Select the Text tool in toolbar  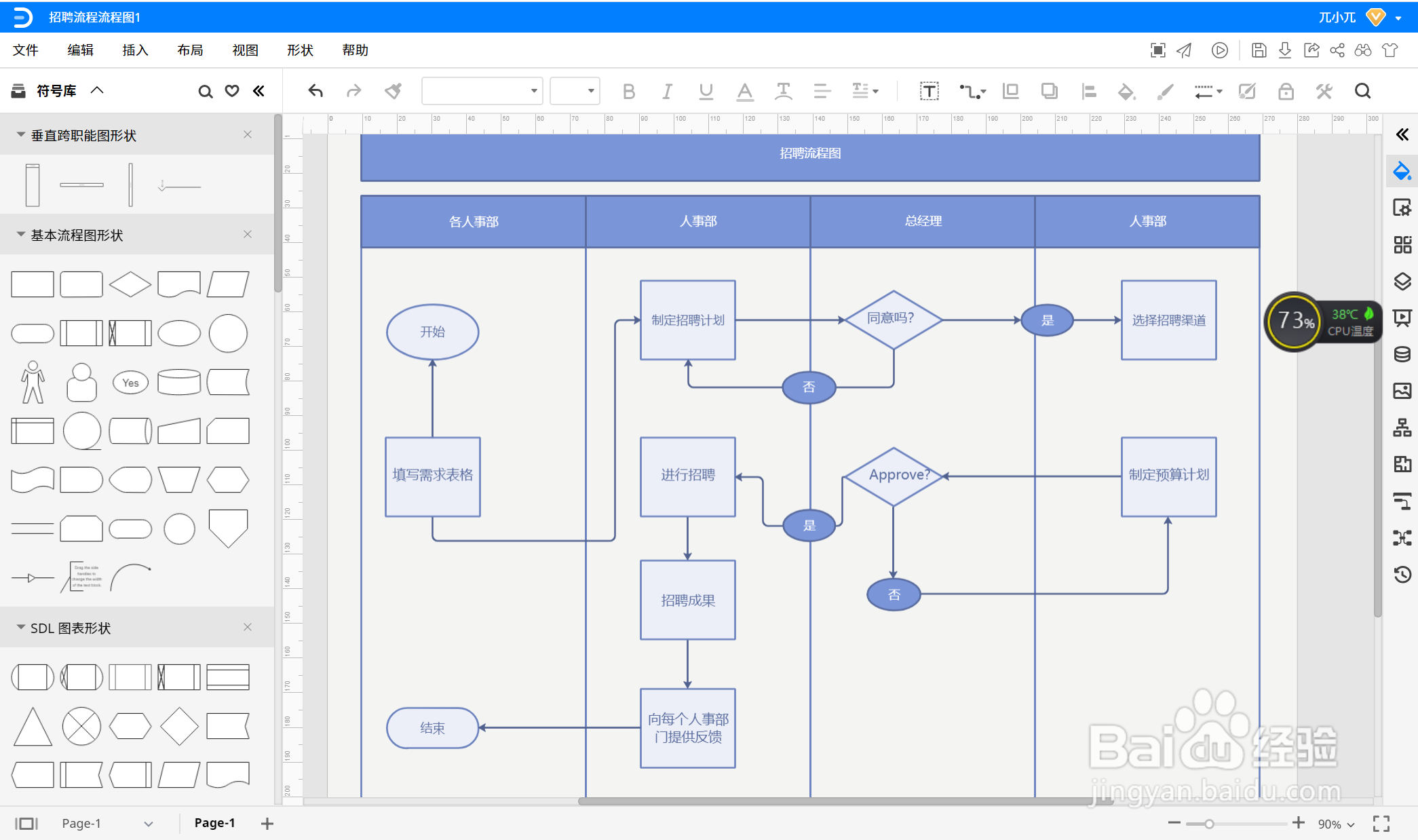(x=929, y=91)
